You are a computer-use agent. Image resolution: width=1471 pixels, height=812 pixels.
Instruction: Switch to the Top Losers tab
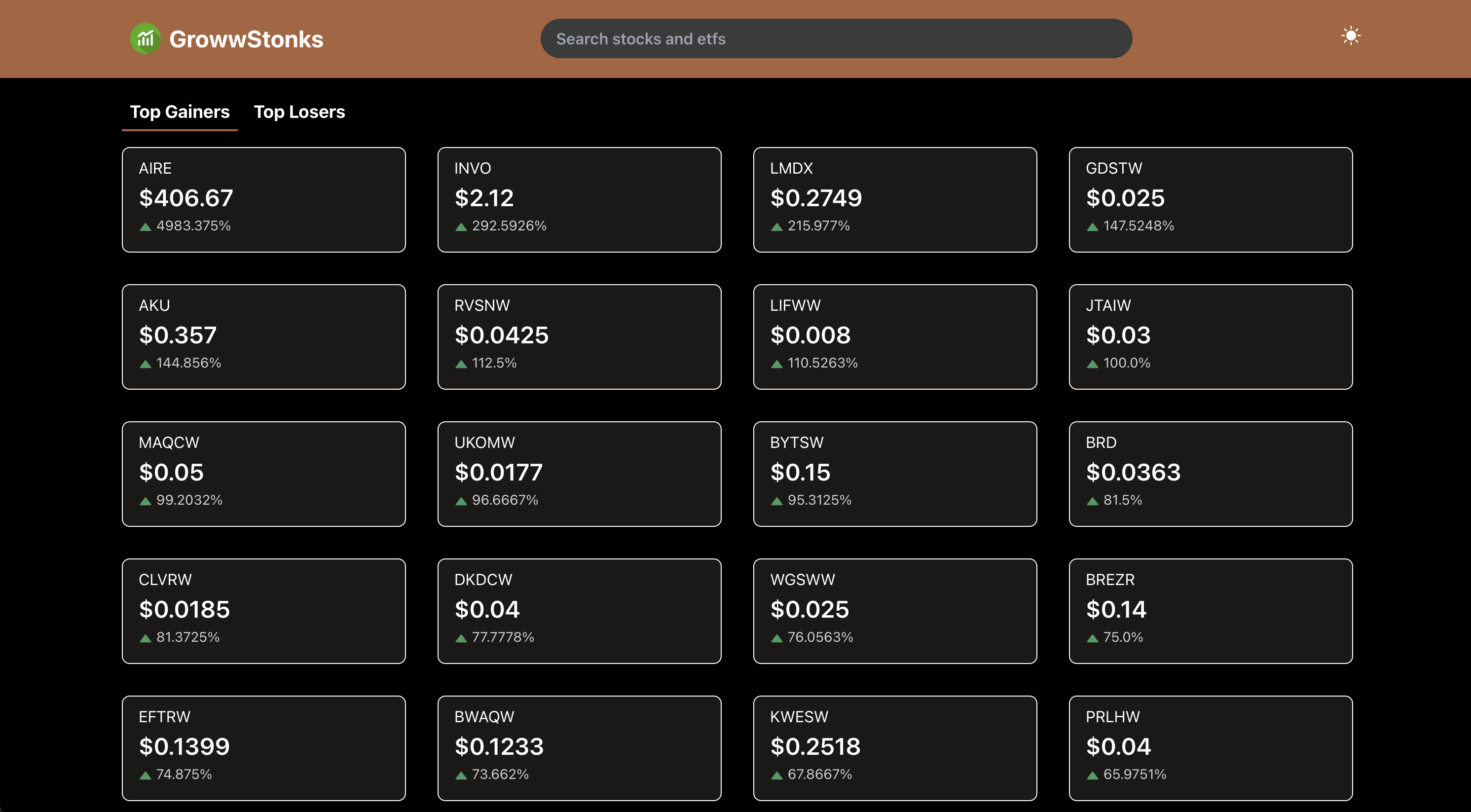point(300,111)
